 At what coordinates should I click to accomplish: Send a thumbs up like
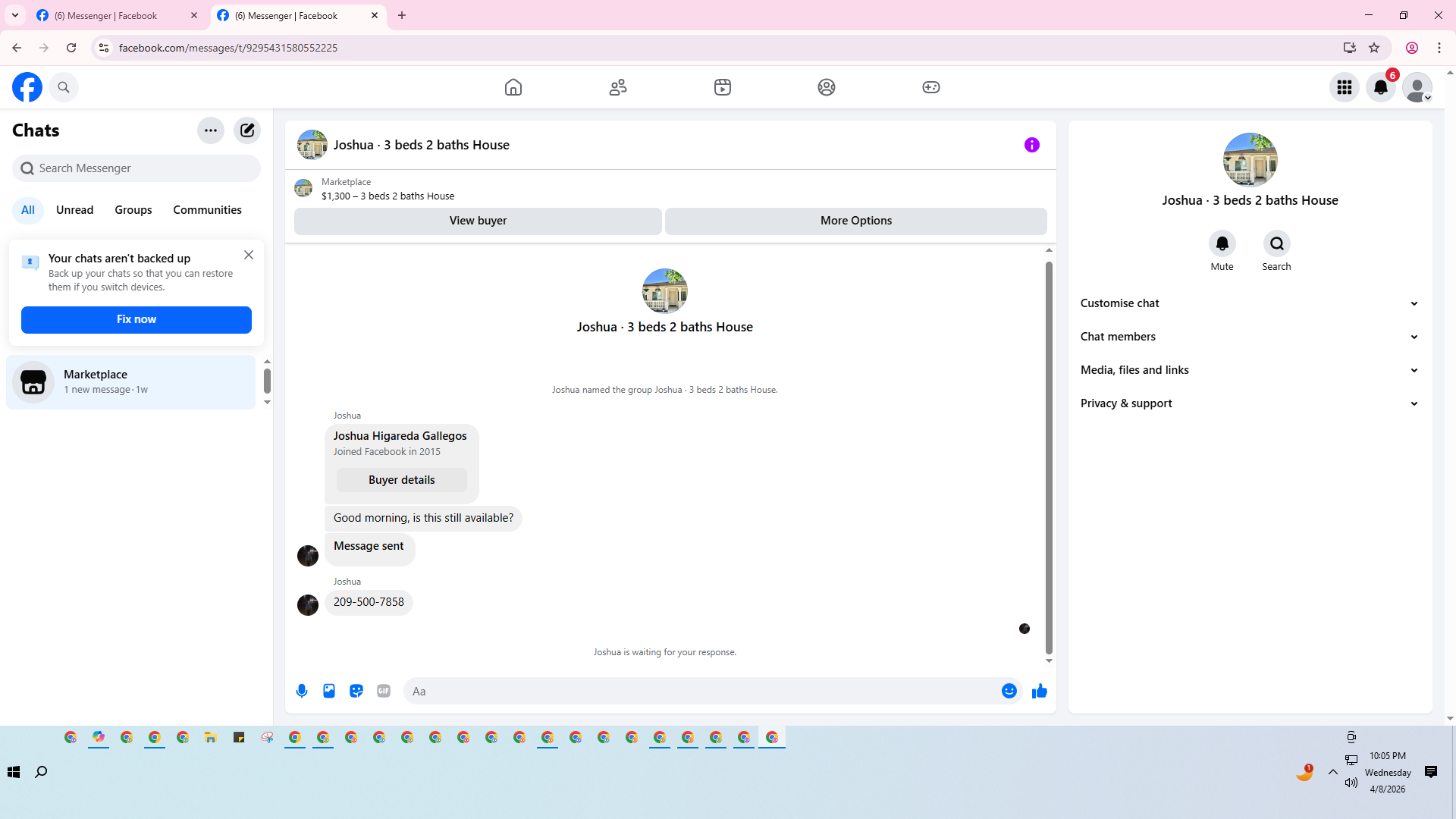[x=1039, y=691]
